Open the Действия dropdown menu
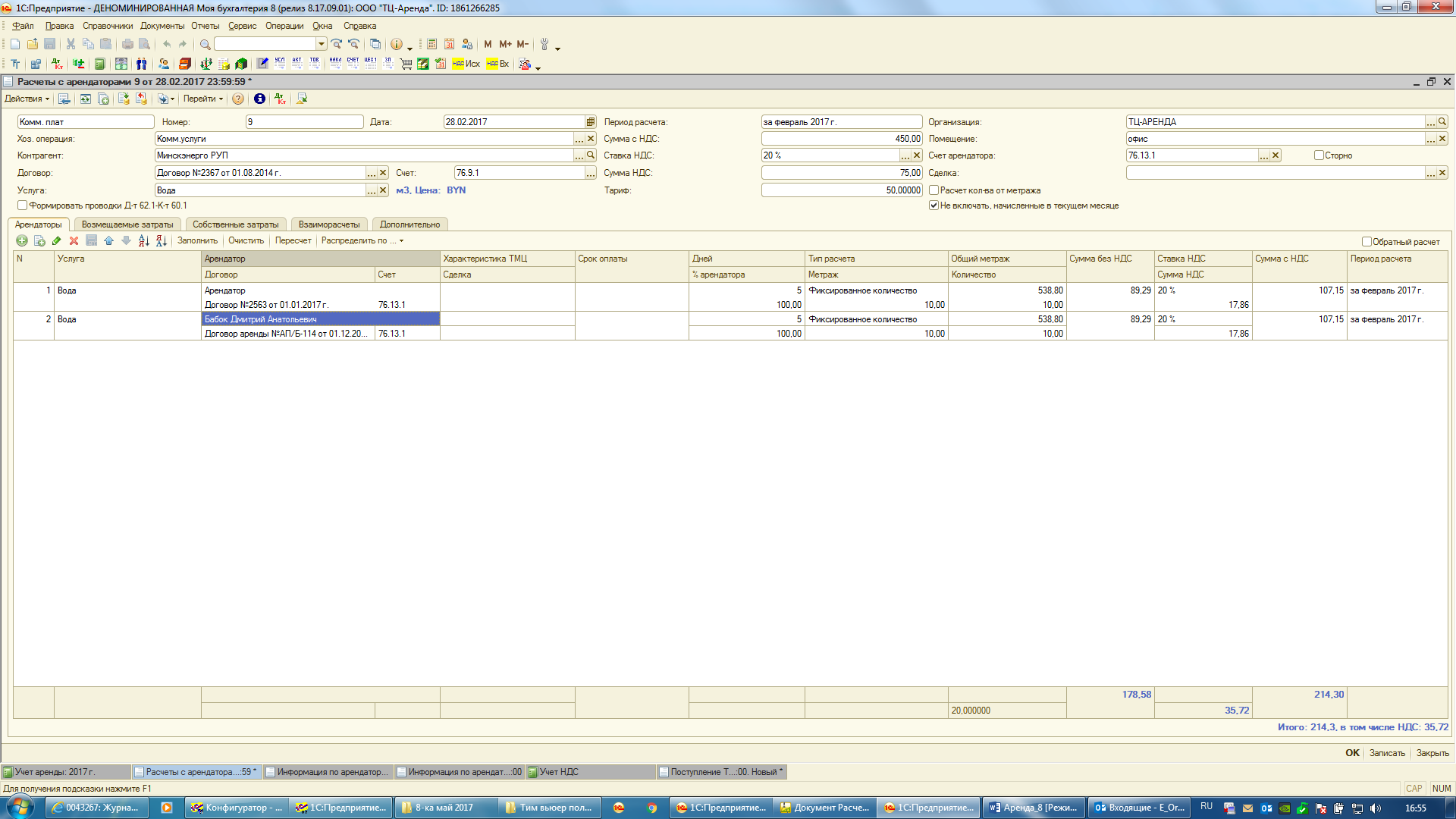The image size is (1456, 819). 27,99
